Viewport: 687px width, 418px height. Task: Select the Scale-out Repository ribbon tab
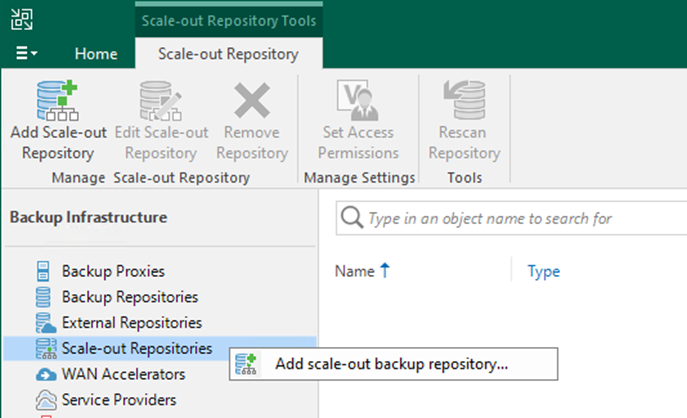(228, 53)
